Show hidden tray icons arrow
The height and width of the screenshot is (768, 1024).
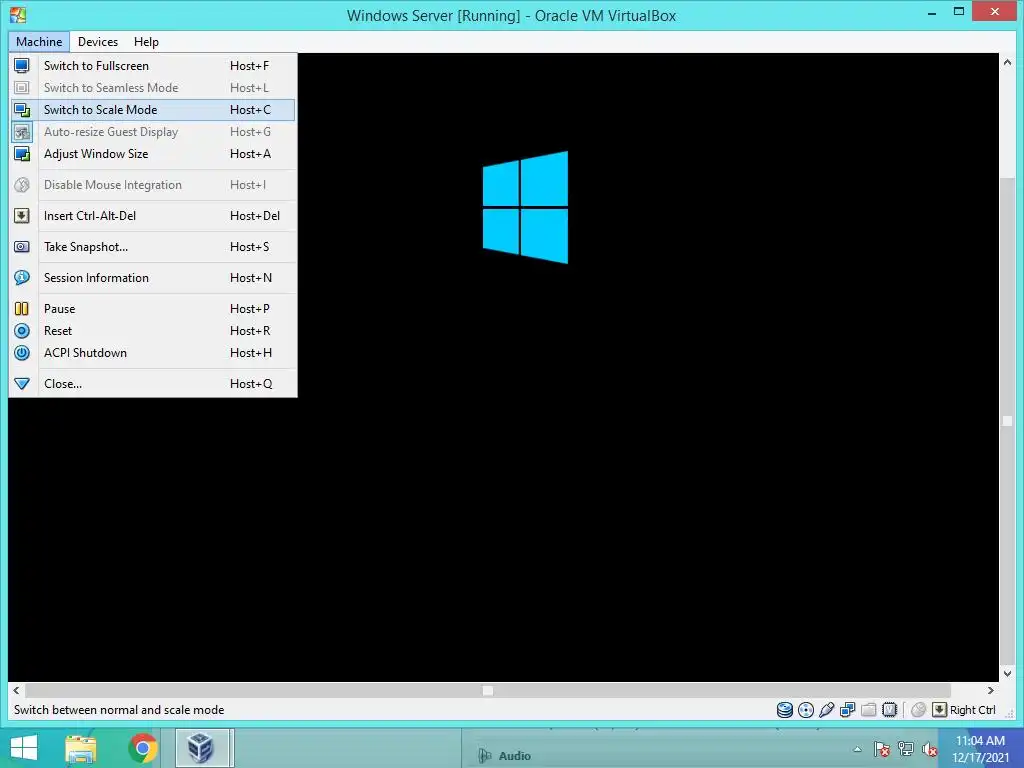(857, 750)
